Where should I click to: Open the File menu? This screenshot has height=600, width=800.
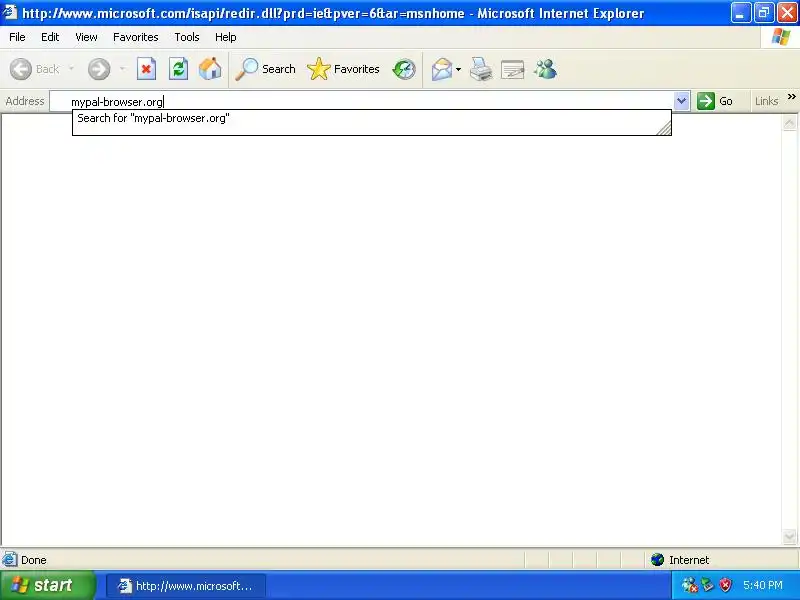[x=17, y=37]
